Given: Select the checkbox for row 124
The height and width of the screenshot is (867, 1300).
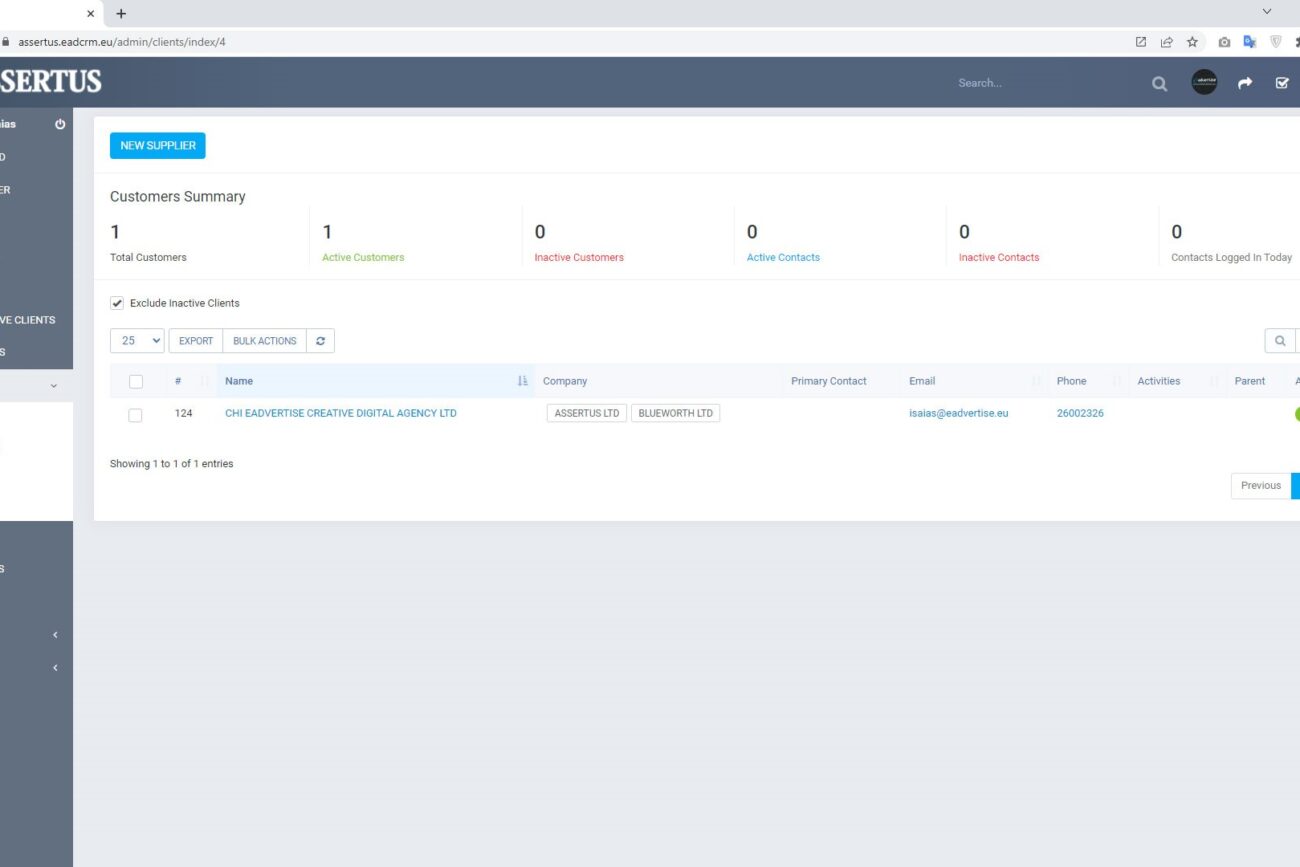Looking at the screenshot, I should (135, 414).
